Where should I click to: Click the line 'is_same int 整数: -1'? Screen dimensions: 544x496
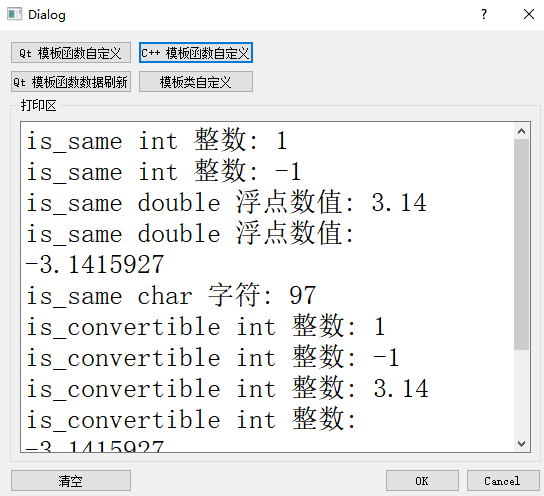click(164, 172)
